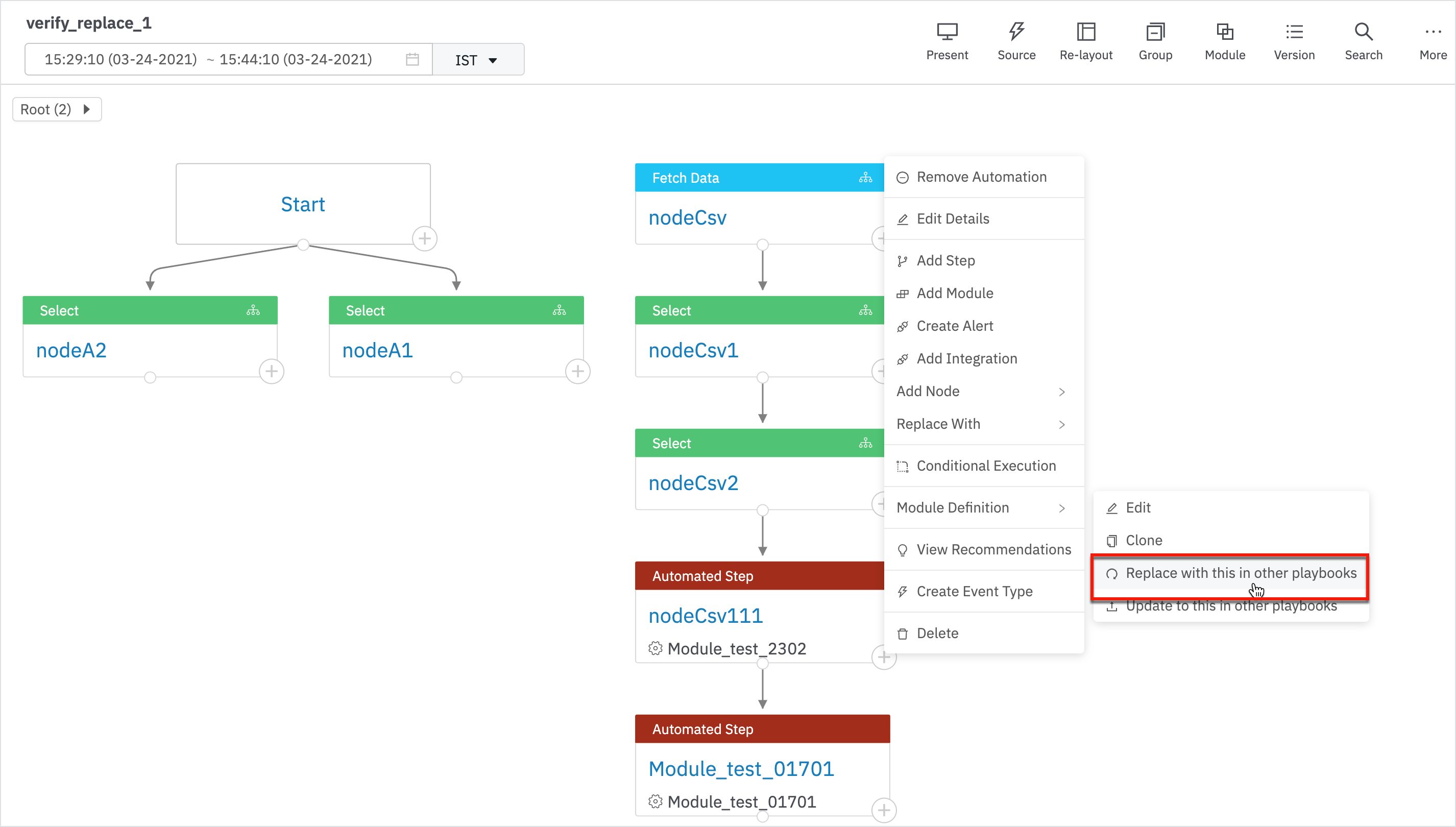Image resolution: width=1456 pixels, height=827 pixels.
Task: Open the nodeCsv111 node link
Action: point(706,616)
